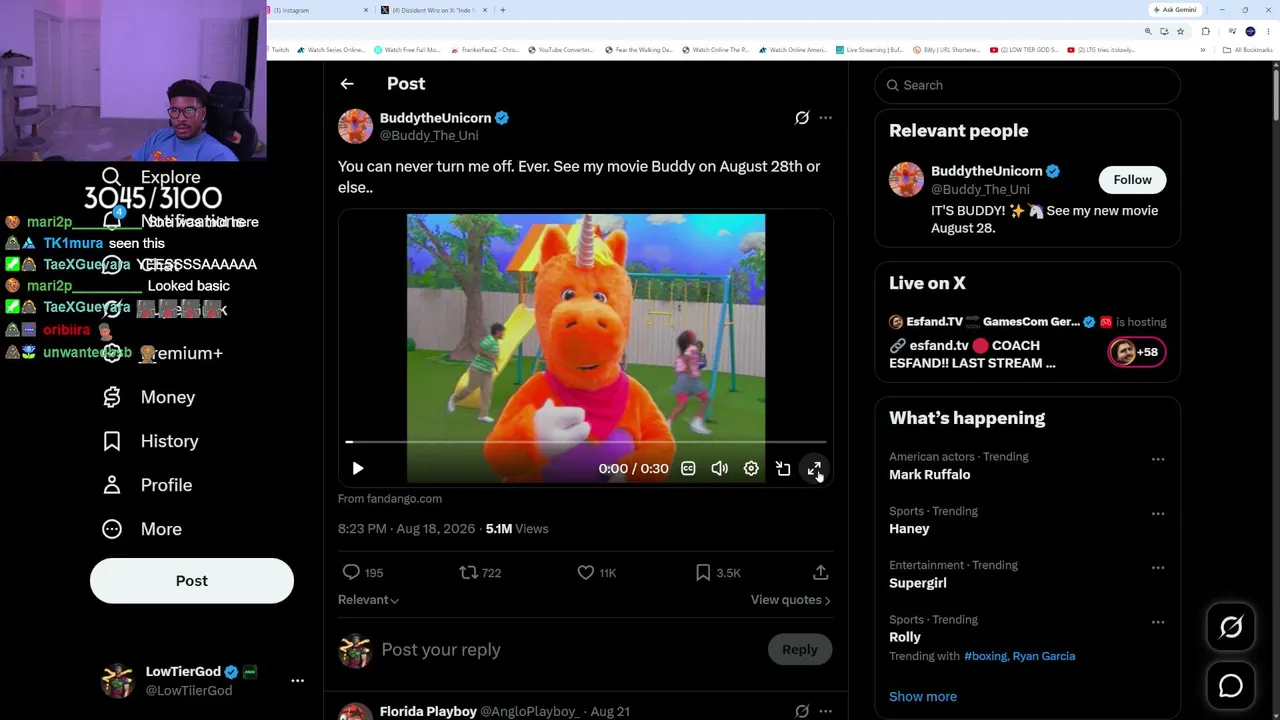
Task: Bookmark this page with the star icon
Action: point(1180,31)
